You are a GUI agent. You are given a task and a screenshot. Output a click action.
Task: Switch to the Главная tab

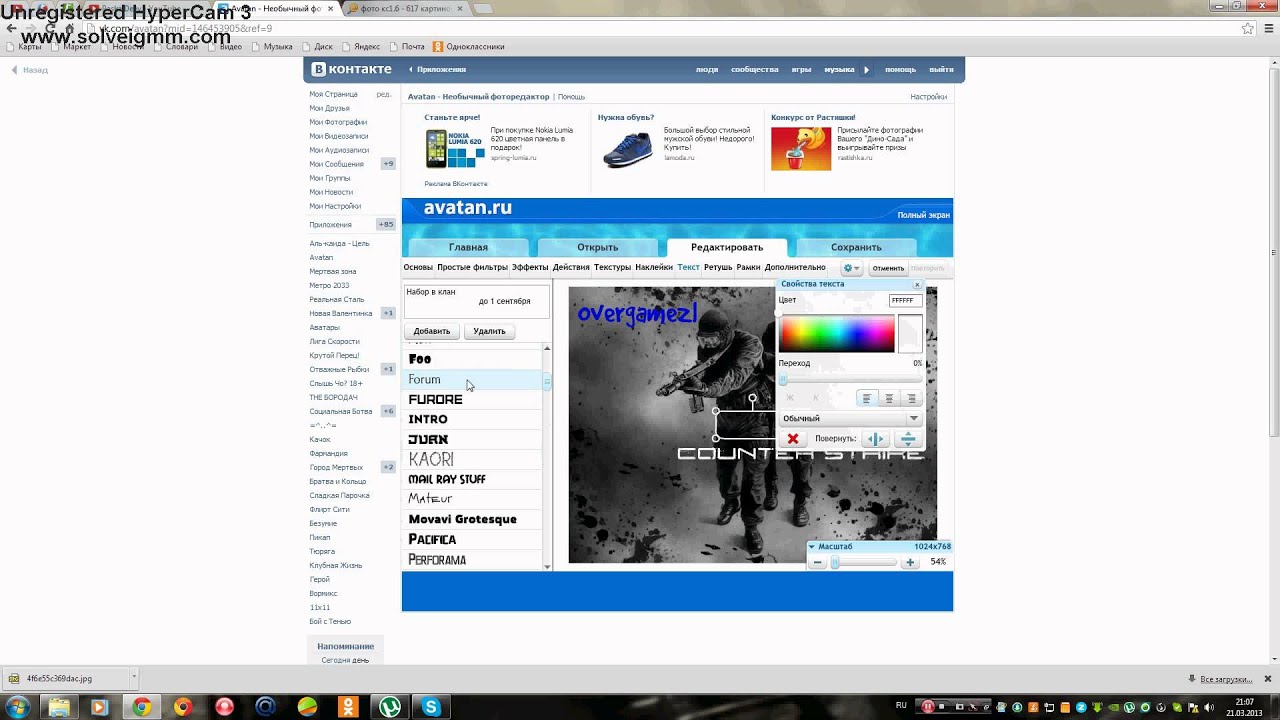(x=468, y=247)
